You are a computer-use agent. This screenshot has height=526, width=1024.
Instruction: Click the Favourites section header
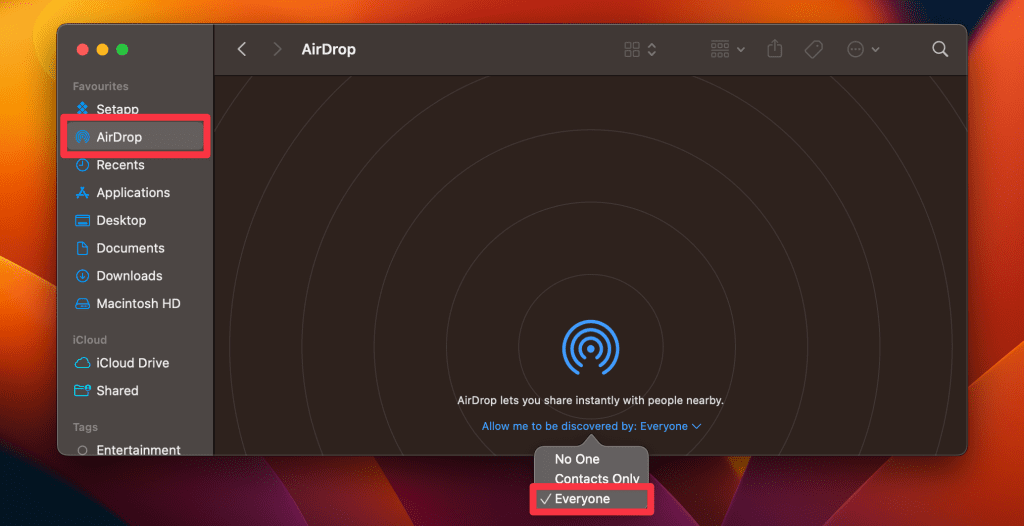101,86
